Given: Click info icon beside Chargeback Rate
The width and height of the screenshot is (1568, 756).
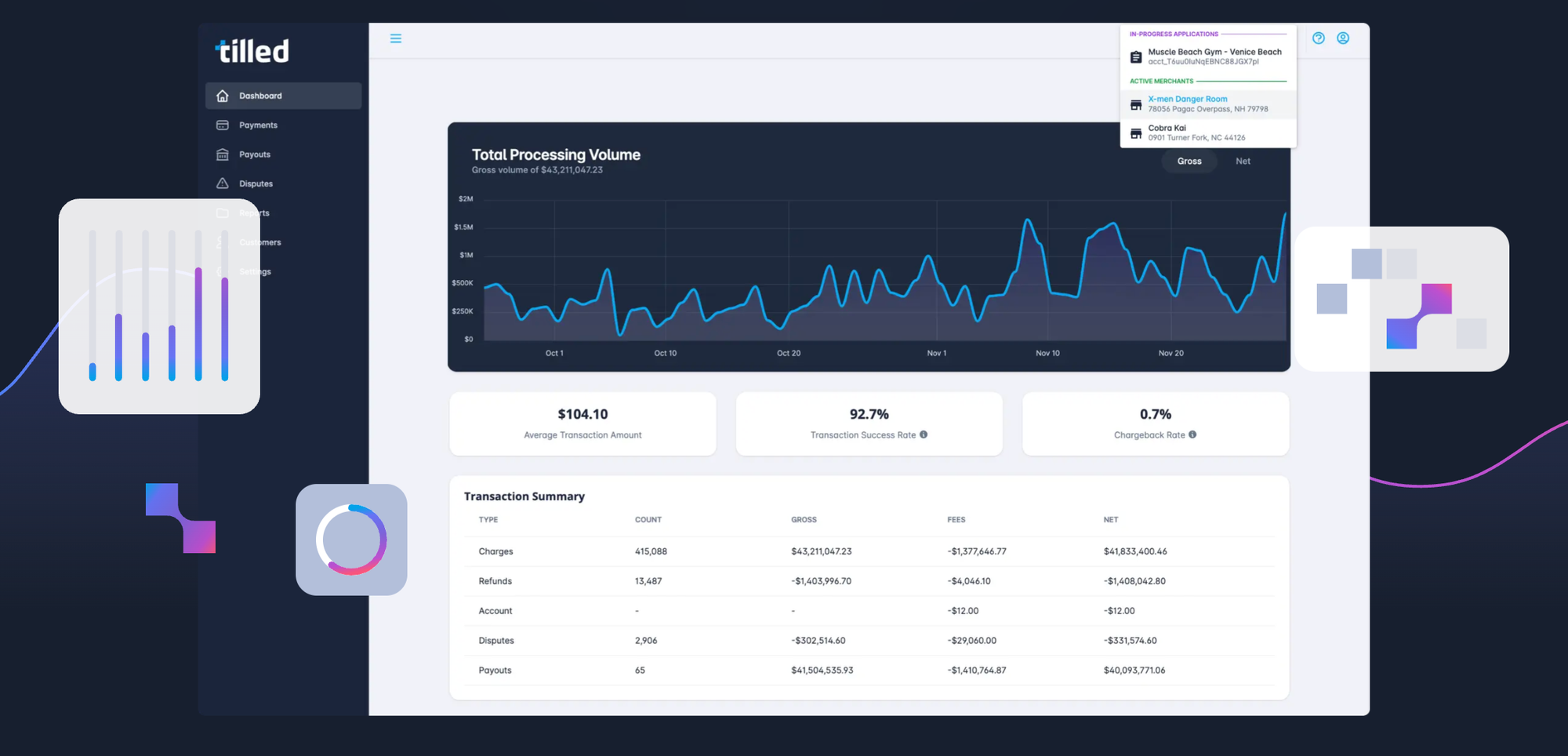Looking at the screenshot, I should [x=1192, y=434].
